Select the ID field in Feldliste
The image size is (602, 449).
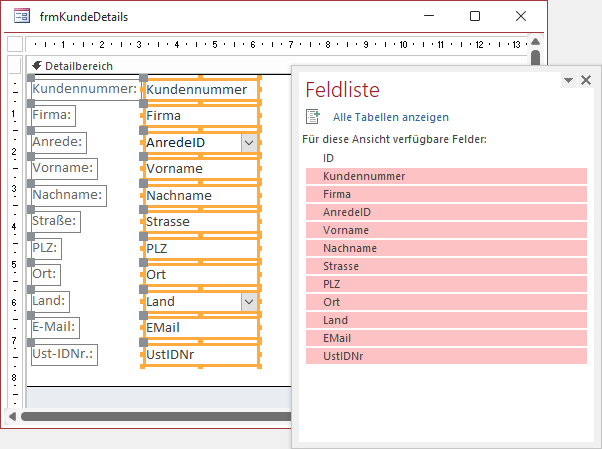coord(446,158)
